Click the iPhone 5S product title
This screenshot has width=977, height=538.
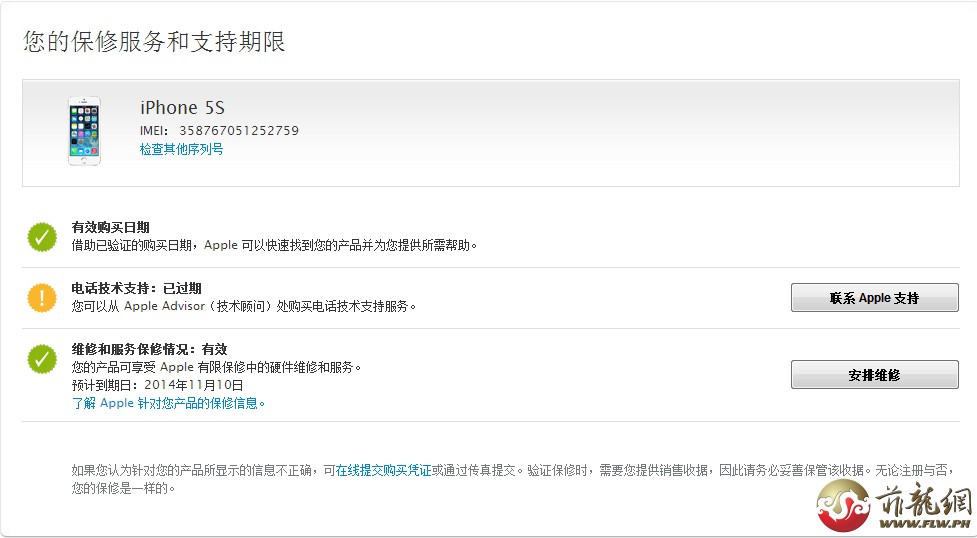182,107
